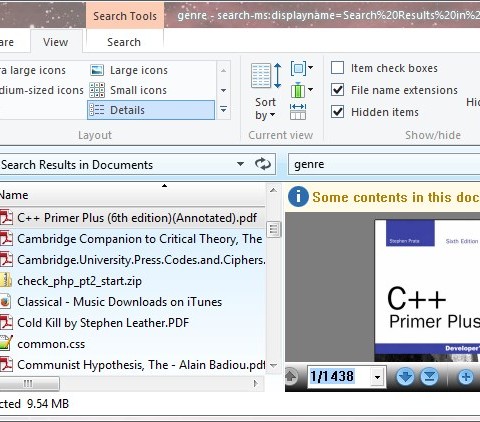Switch to the Search ribbon tab

pyautogui.click(x=124, y=42)
